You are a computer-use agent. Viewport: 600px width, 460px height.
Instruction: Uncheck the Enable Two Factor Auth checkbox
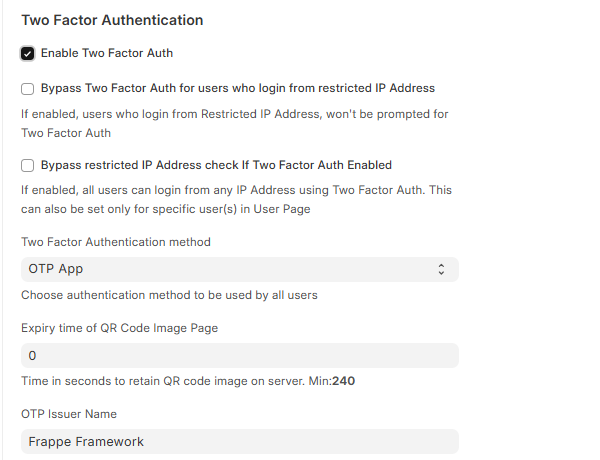(x=28, y=53)
